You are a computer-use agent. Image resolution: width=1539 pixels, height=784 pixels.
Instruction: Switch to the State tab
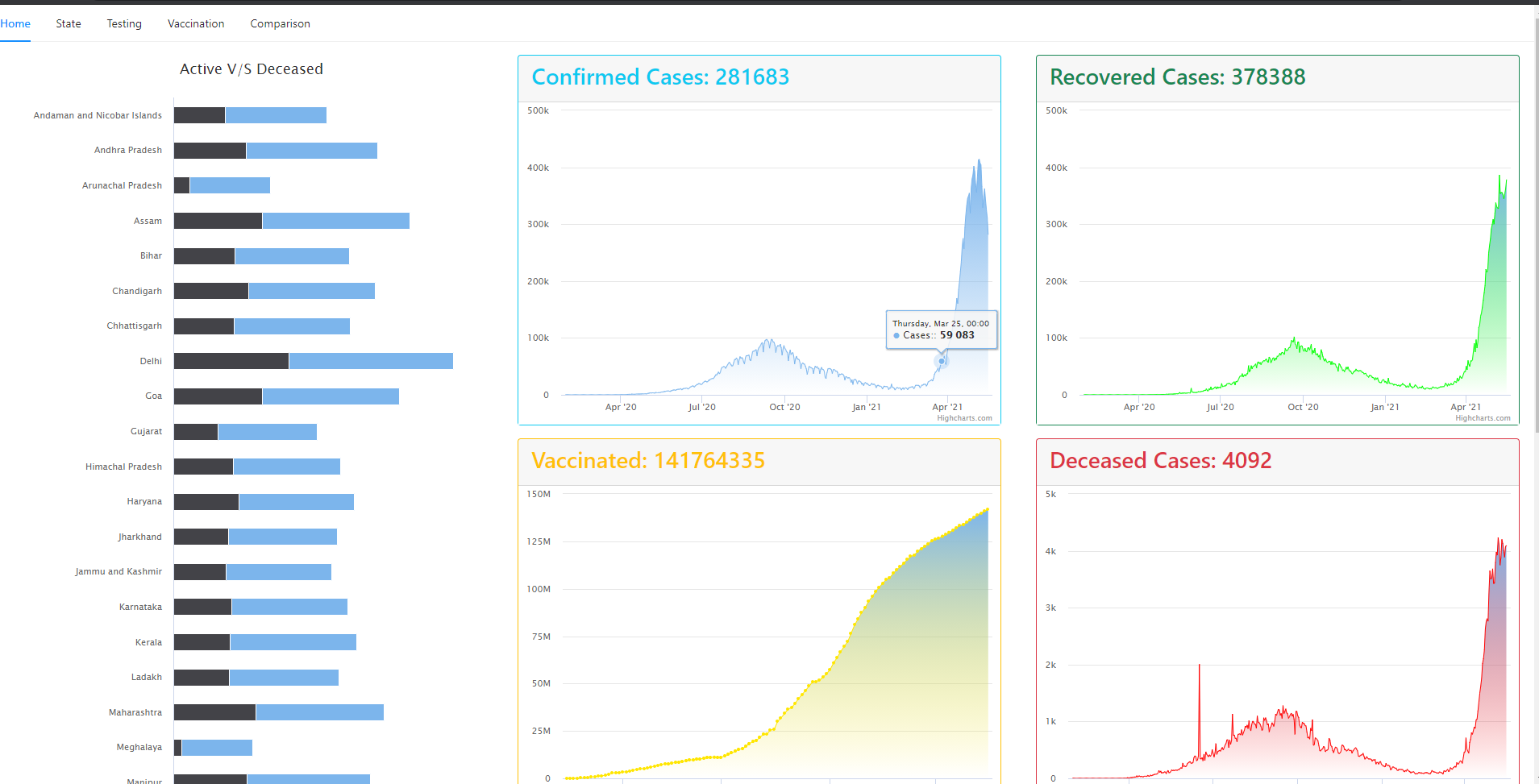(68, 23)
